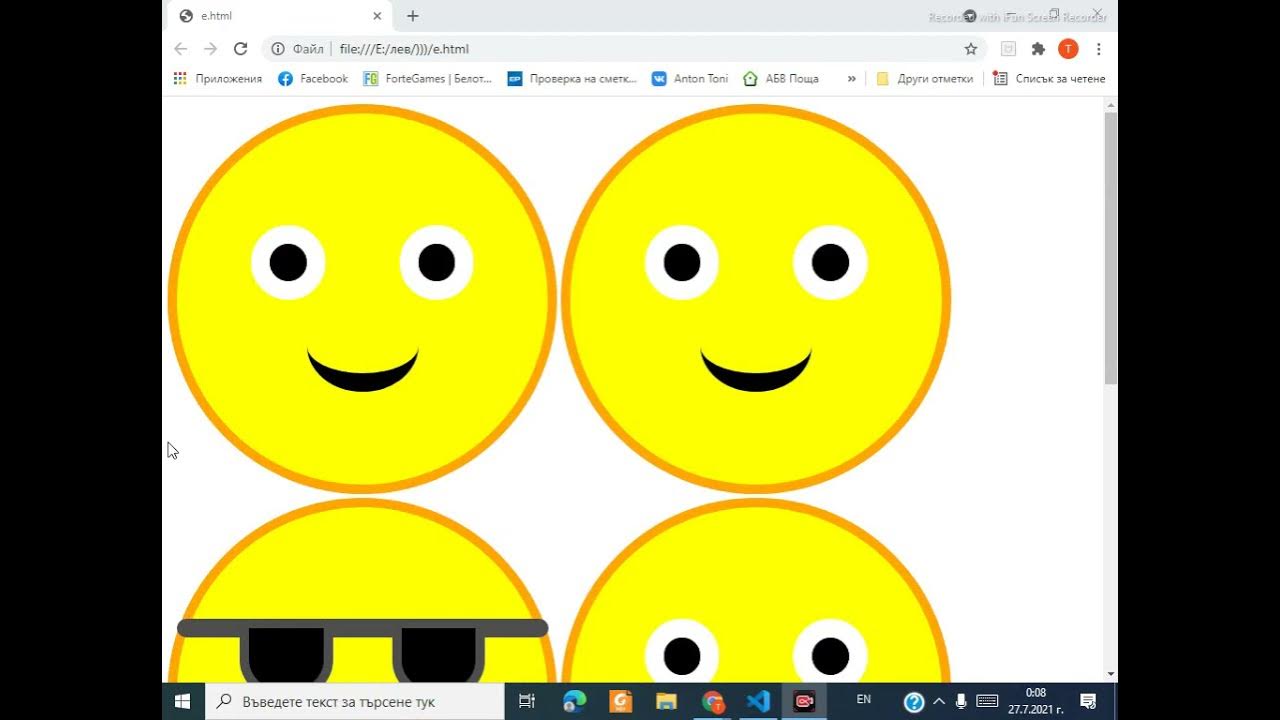Open the clock showing 0:08 27.7.2021
Image resolution: width=1280 pixels, height=720 pixels.
pos(1036,701)
